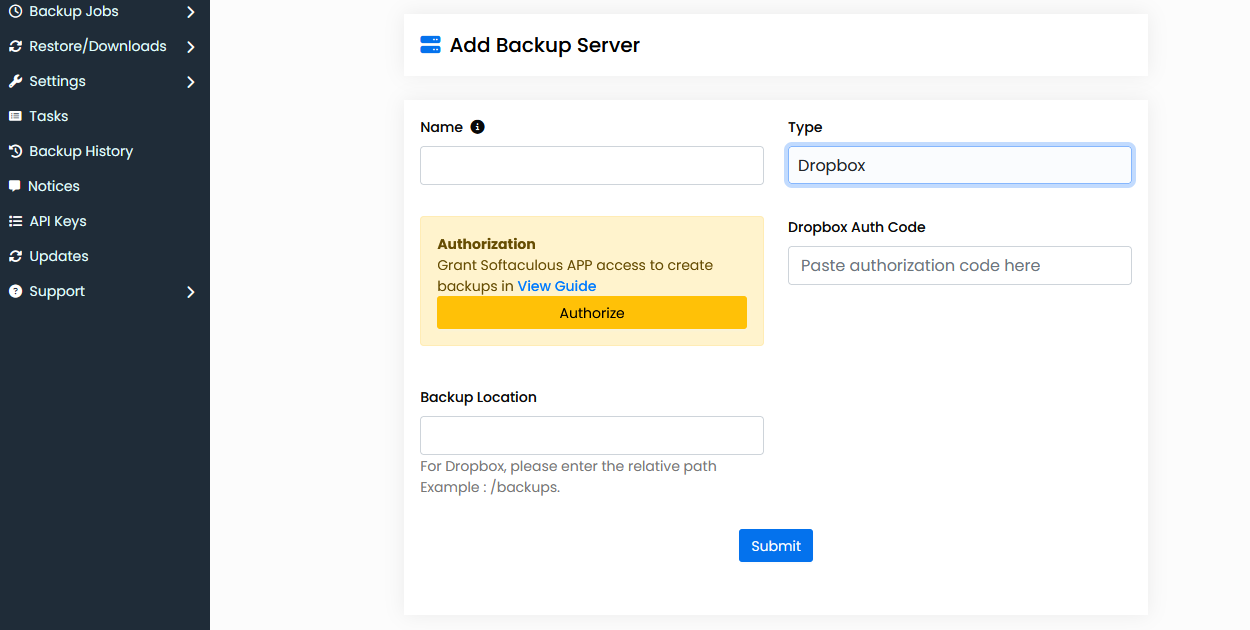Viewport: 1250px width, 630px height.
Task: Open Updates in sidebar
Action: (59, 256)
